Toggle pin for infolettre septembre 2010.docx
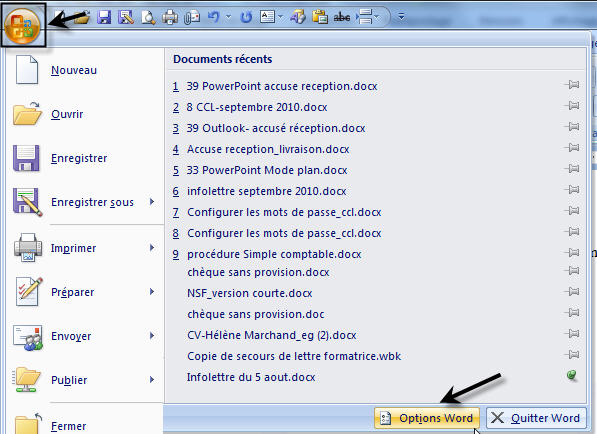The height and width of the screenshot is (434, 597). point(572,190)
